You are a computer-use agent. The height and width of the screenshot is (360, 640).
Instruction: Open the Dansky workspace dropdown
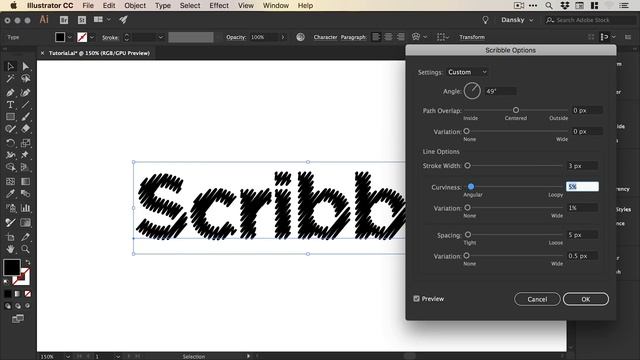tap(517, 20)
